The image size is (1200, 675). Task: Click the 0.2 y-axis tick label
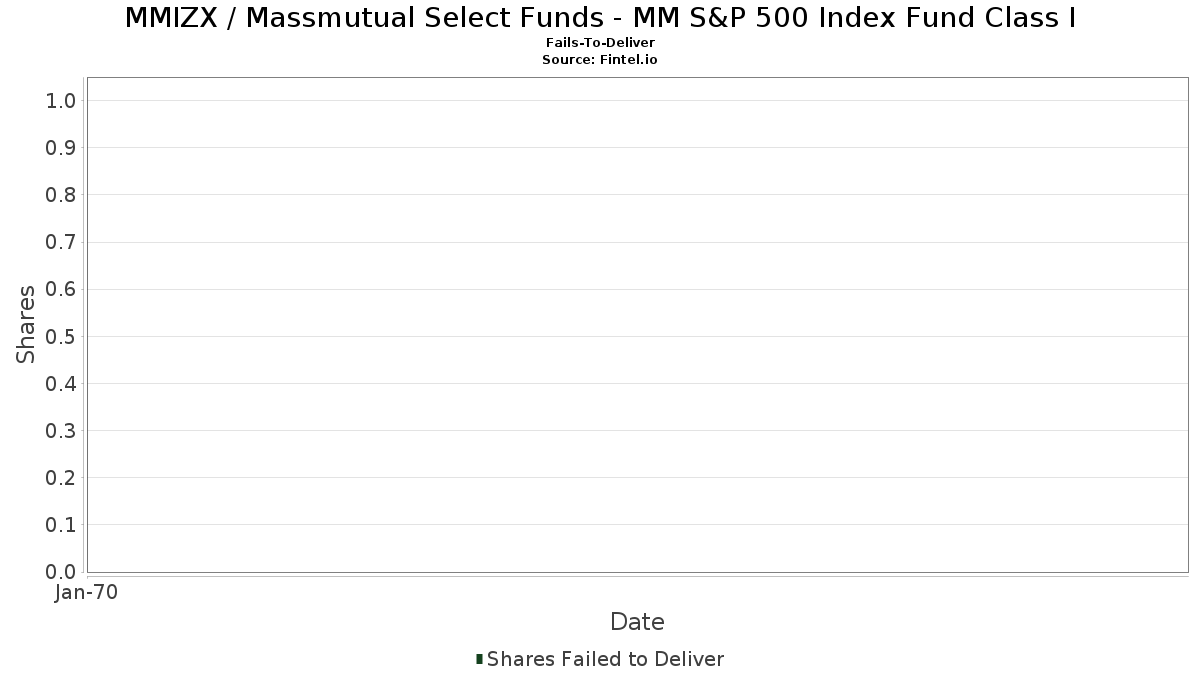pyautogui.click(x=61, y=478)
